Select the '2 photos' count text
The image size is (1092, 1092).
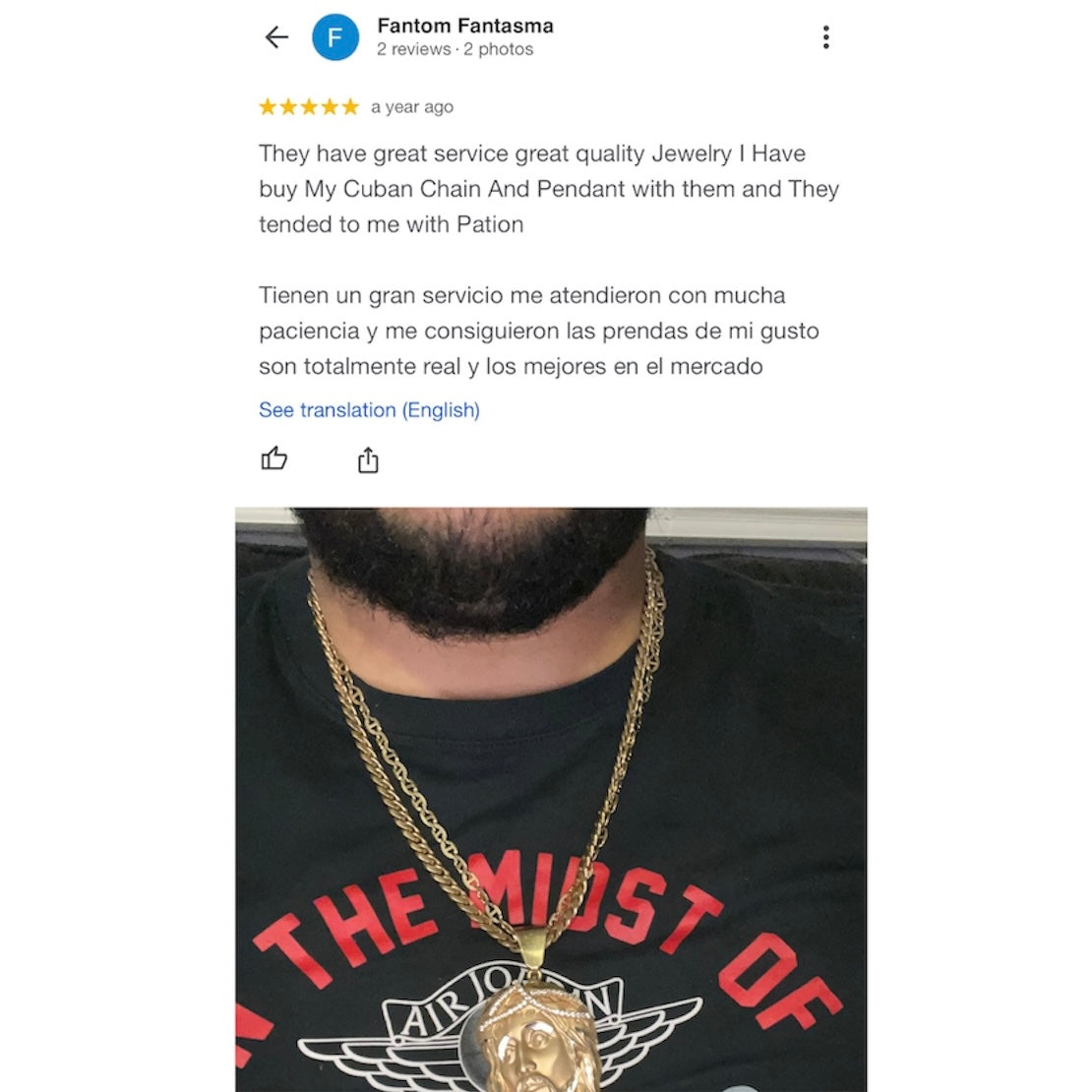499,49
